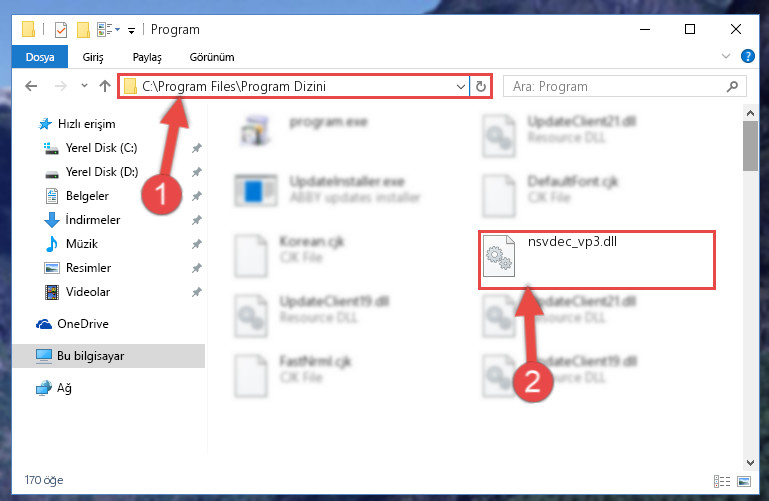Screen dimensions: 769x501
Task: Click the Properties checkmark icon in title bar
Action: [61, 30]
